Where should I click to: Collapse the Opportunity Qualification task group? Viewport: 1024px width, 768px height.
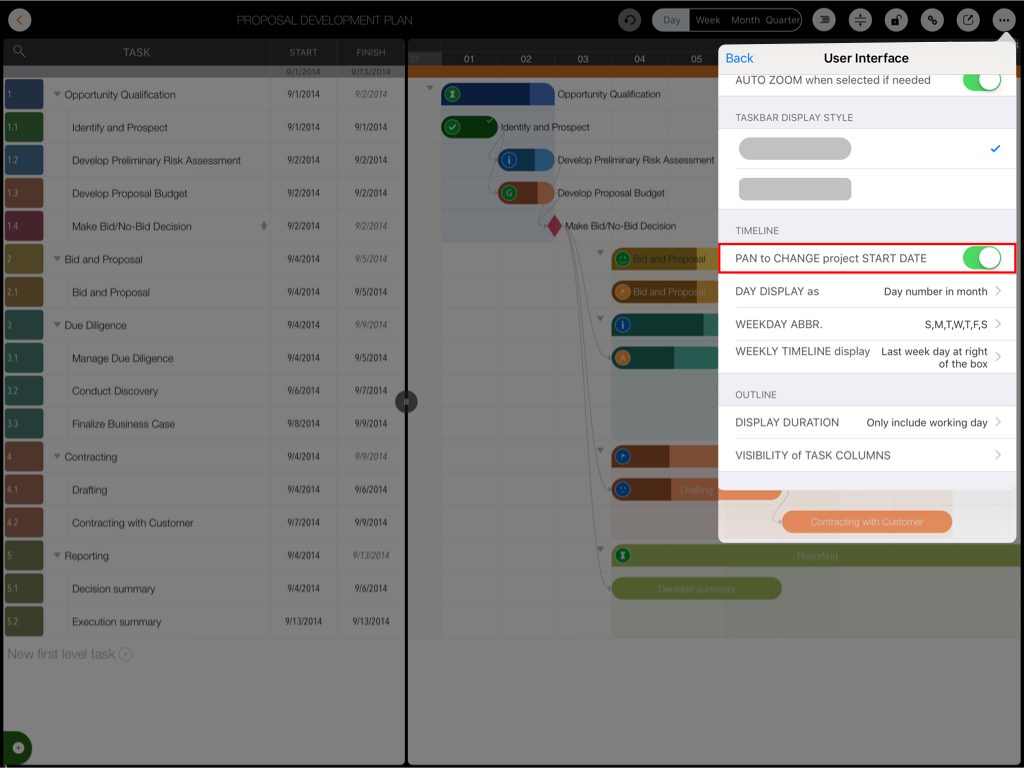coord(57,95)
